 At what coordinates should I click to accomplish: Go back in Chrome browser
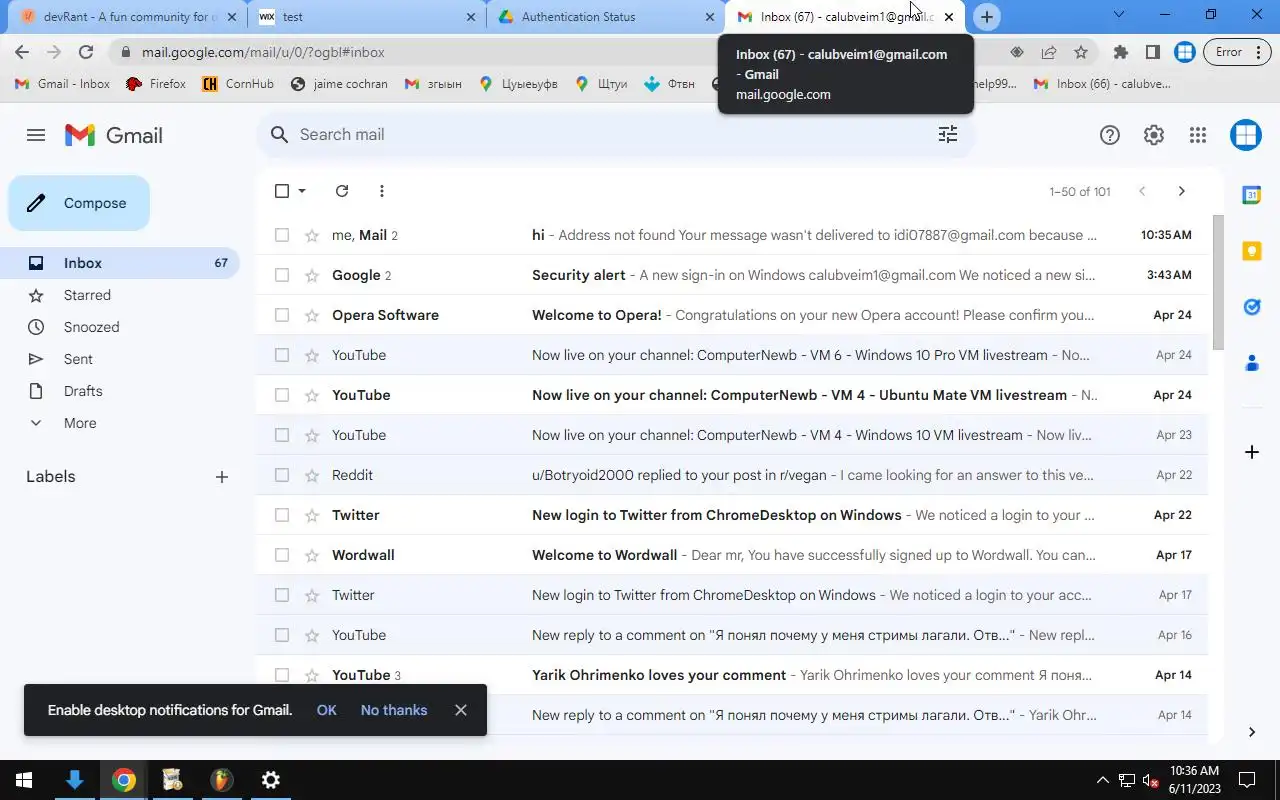click(x=22, y=52)
